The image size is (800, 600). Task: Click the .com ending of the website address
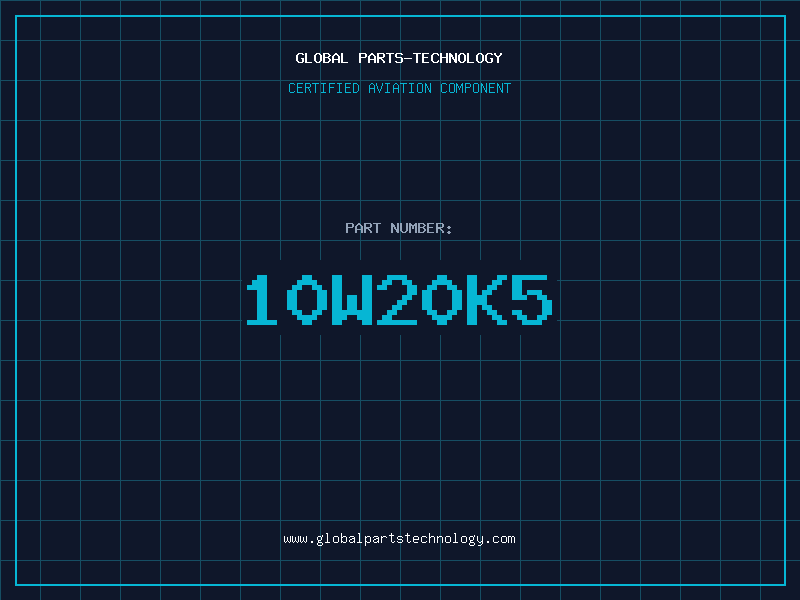501,539
